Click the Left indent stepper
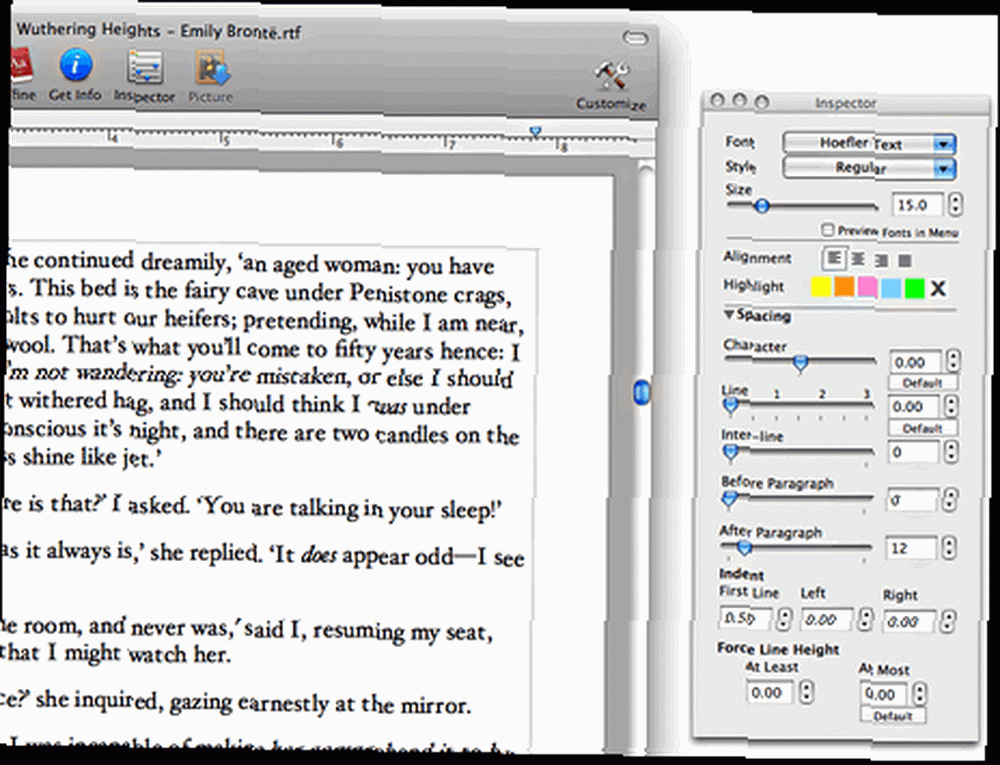The height and width of the screenshot is (765, 1000). click(865, 620)
